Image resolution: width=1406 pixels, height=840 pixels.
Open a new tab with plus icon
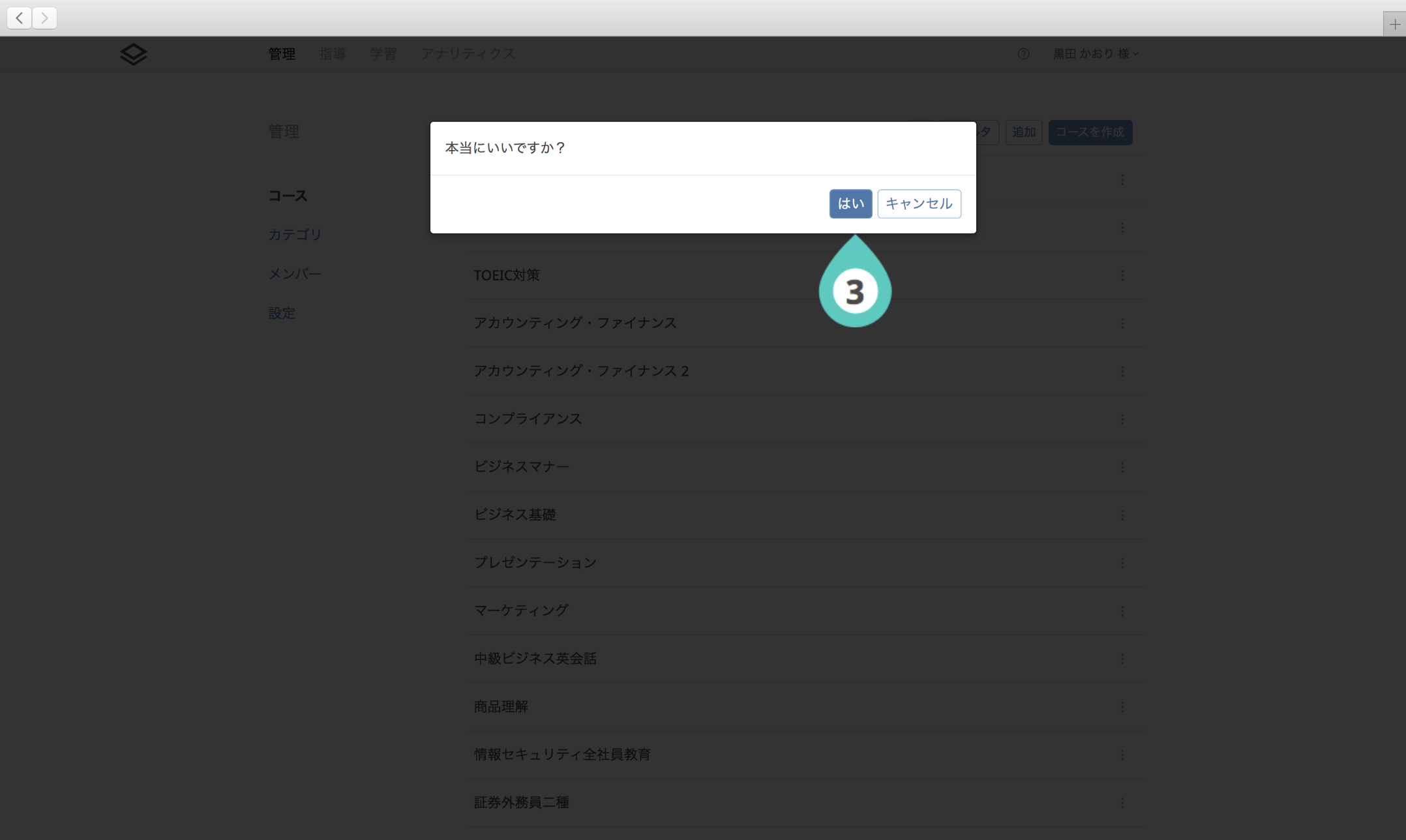point(1394,25)
